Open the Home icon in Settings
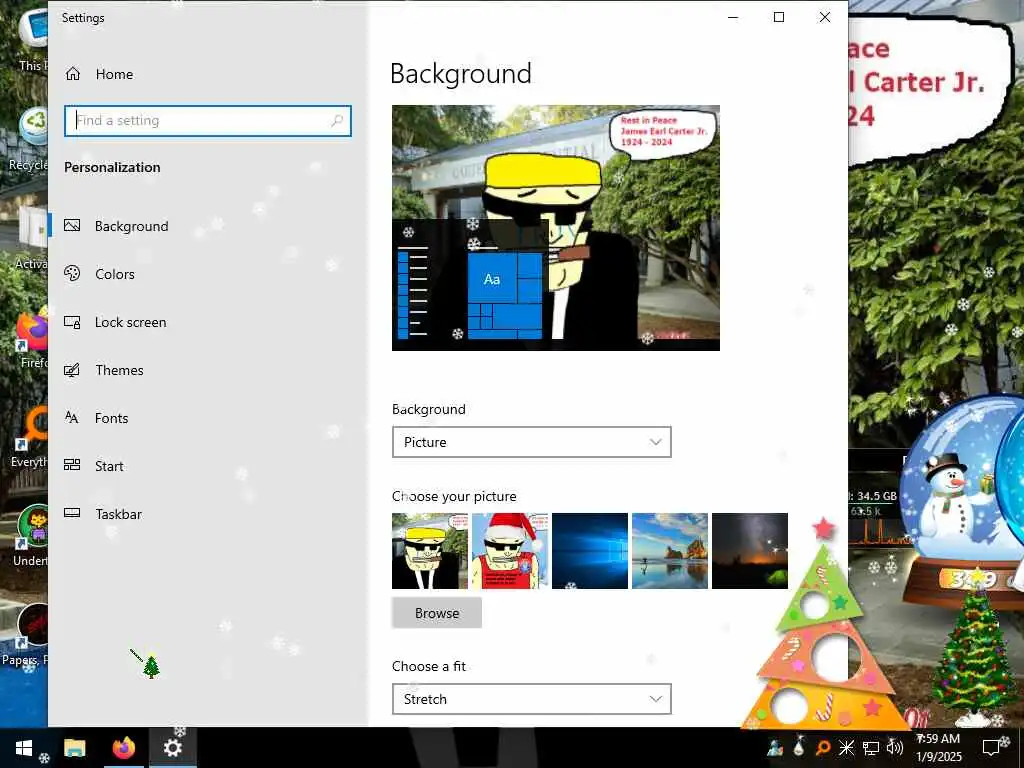Screen dimensions: 1024x768 (x=72, y=74)
